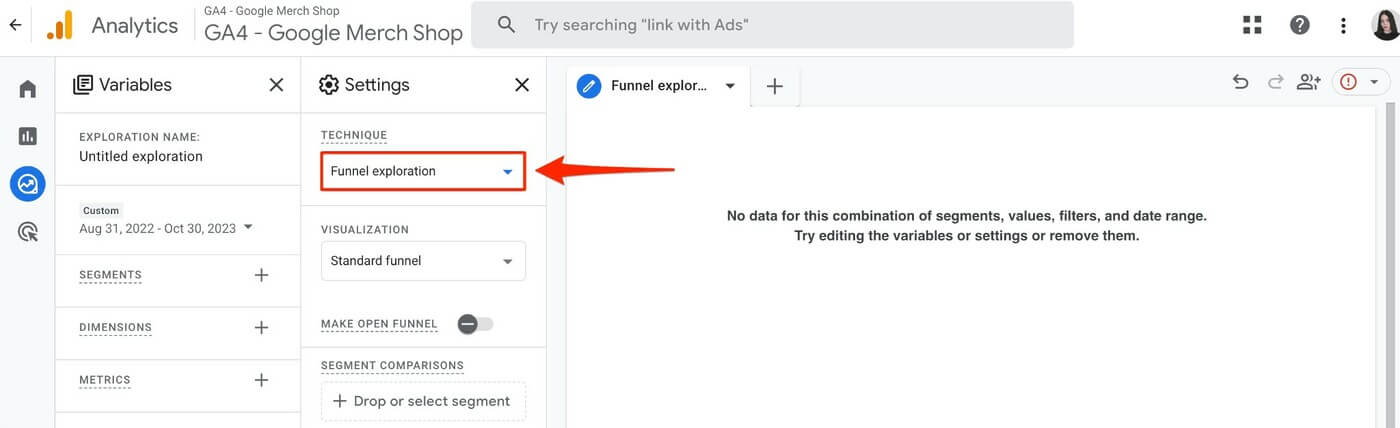Image resolution: width=1400 pixels, height=428 pixels.
Task: Click the share exploration people icon
Action: [x=1308, y=83]
